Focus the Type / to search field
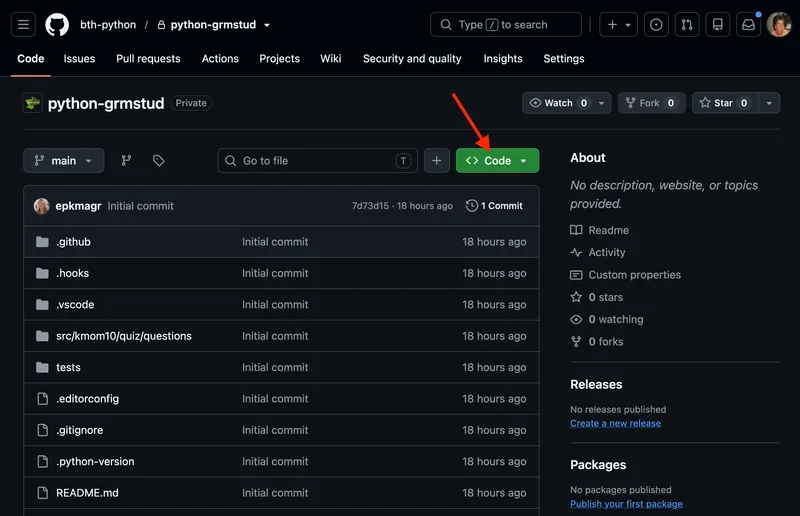 click(506, 24)
